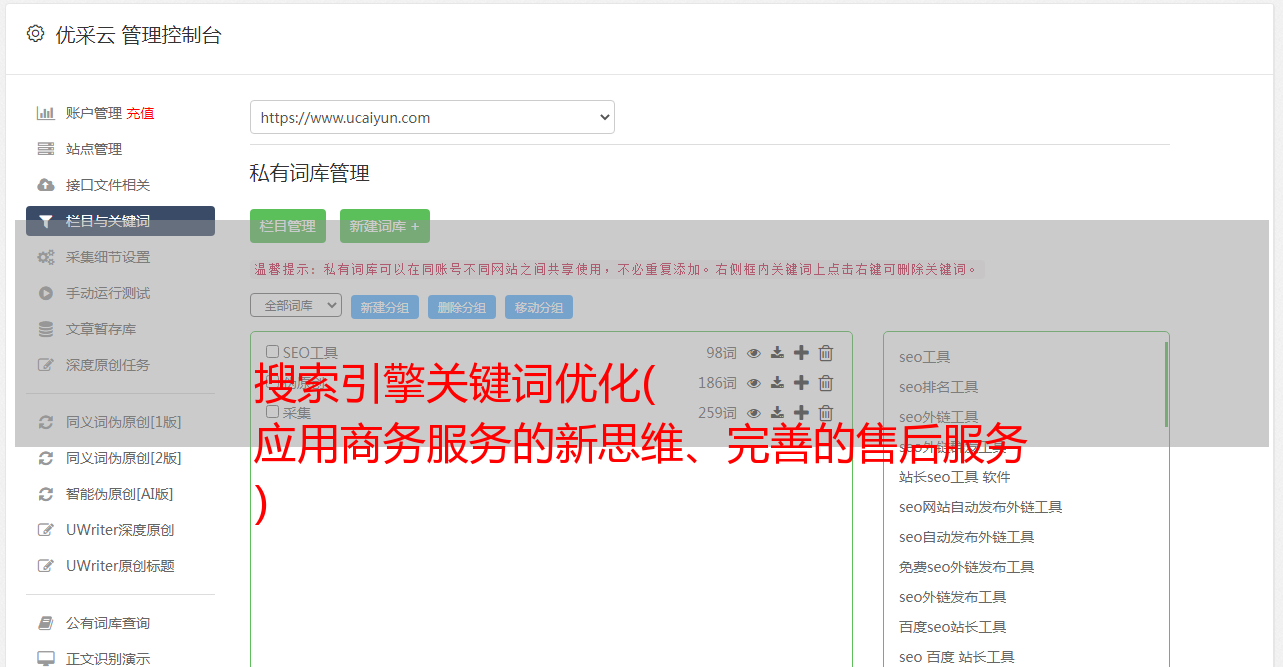This screenshot has width=1283, height=667.
Task: Click the "98词" count on the SEO工具 row
Action: click(721, 353)
